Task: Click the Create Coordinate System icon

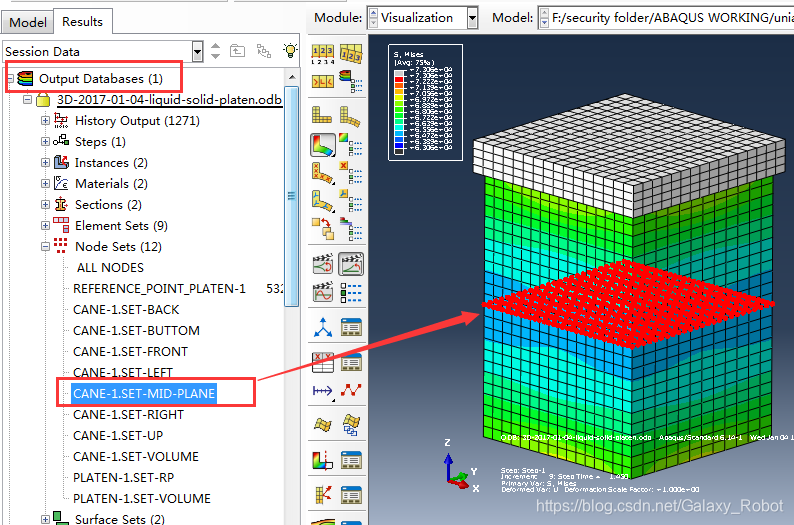Action: 323,327
